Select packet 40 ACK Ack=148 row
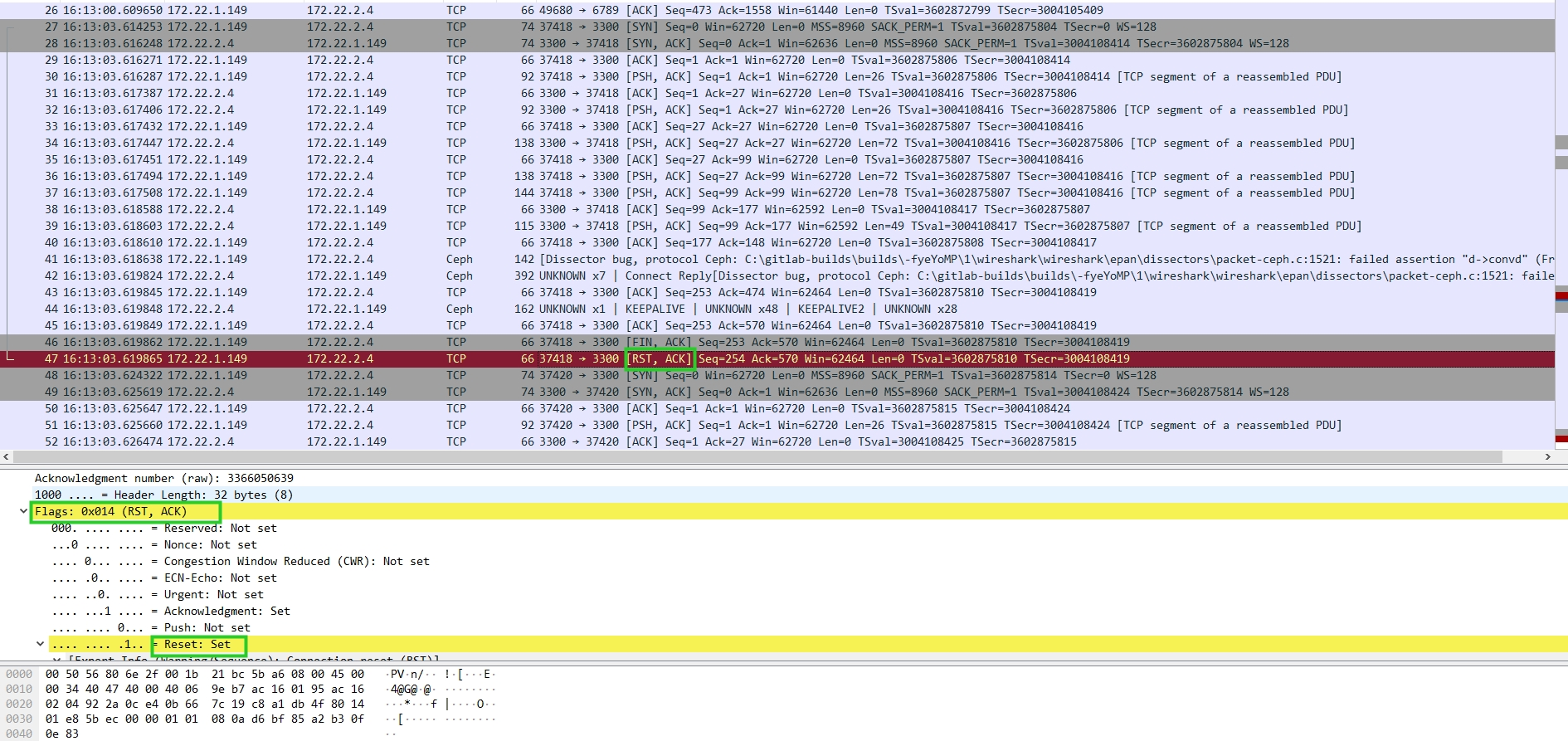The width and height of the screenshot is (1568, 741). (x=777, y=242)
